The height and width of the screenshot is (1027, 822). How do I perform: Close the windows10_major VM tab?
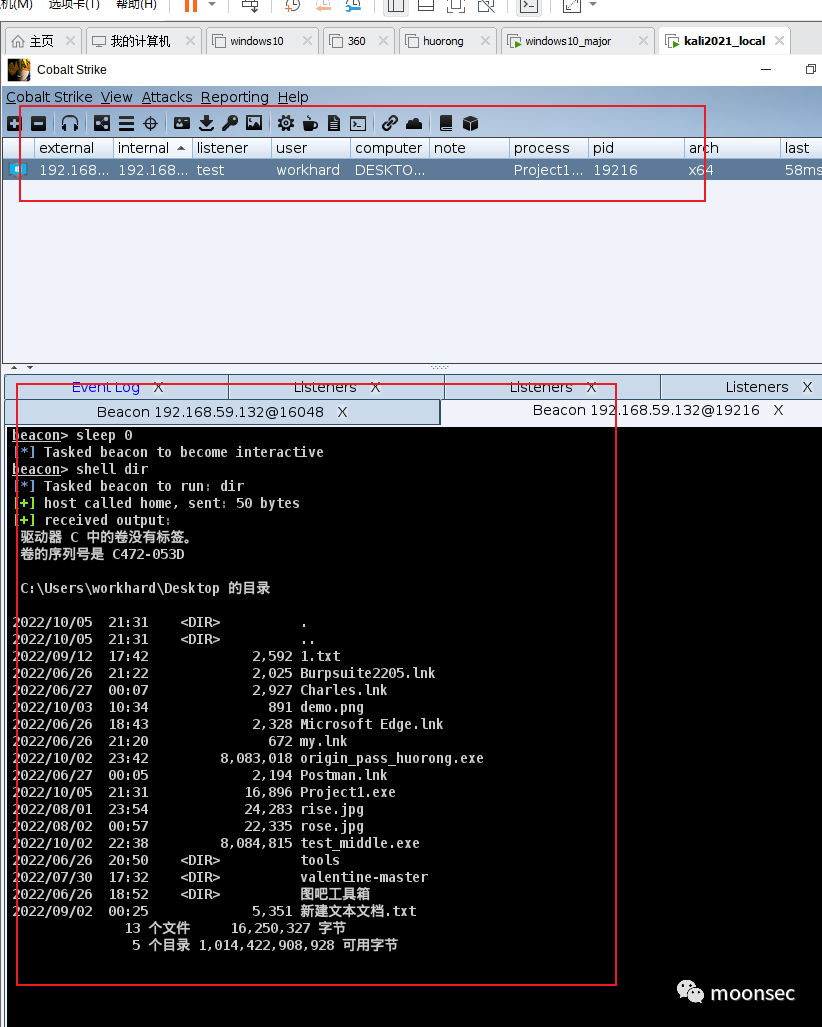pyautogui.click(x=643, y=41)
